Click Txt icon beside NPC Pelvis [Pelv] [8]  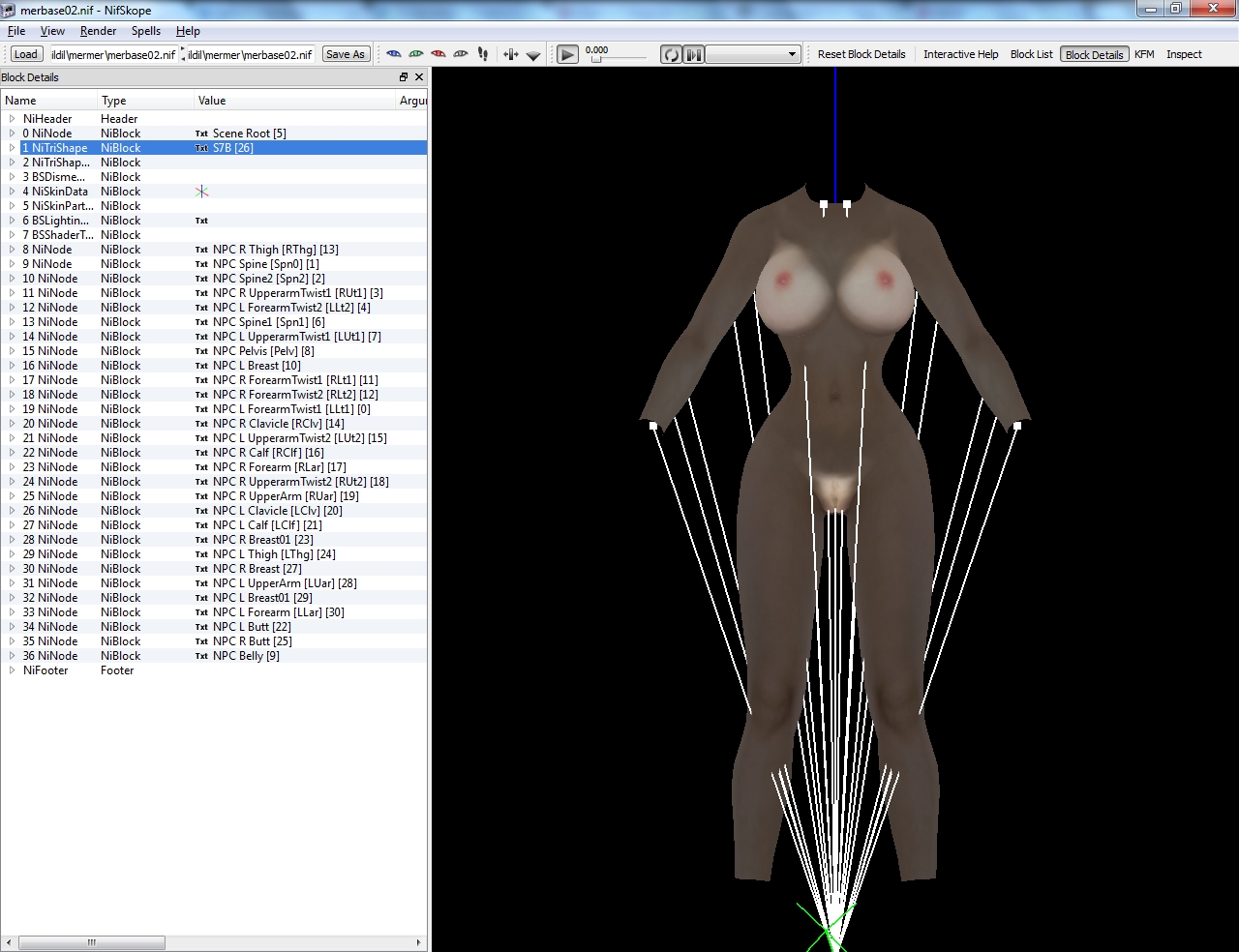[201, 351]
